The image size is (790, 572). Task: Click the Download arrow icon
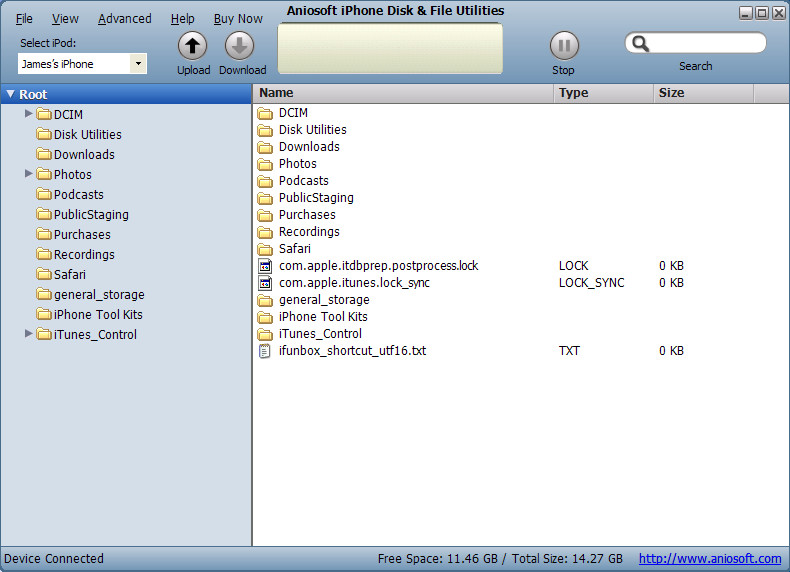coord(239,46)
